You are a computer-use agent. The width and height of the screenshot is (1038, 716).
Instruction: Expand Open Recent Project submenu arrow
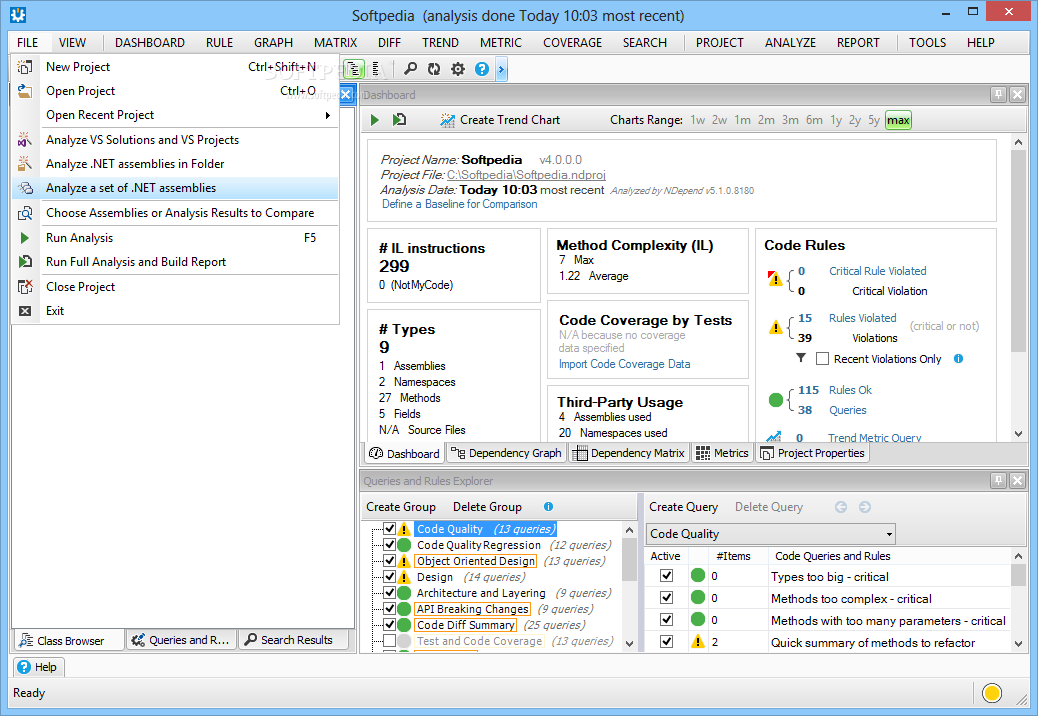click(327, 115)
